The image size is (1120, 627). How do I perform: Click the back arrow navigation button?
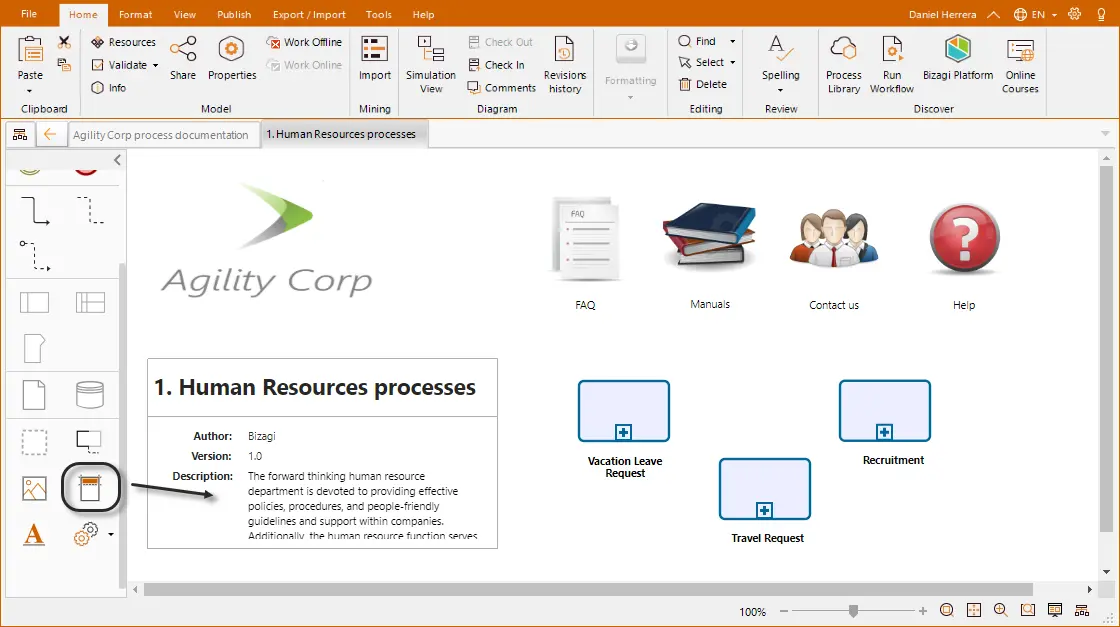click(x=50, y=134)
